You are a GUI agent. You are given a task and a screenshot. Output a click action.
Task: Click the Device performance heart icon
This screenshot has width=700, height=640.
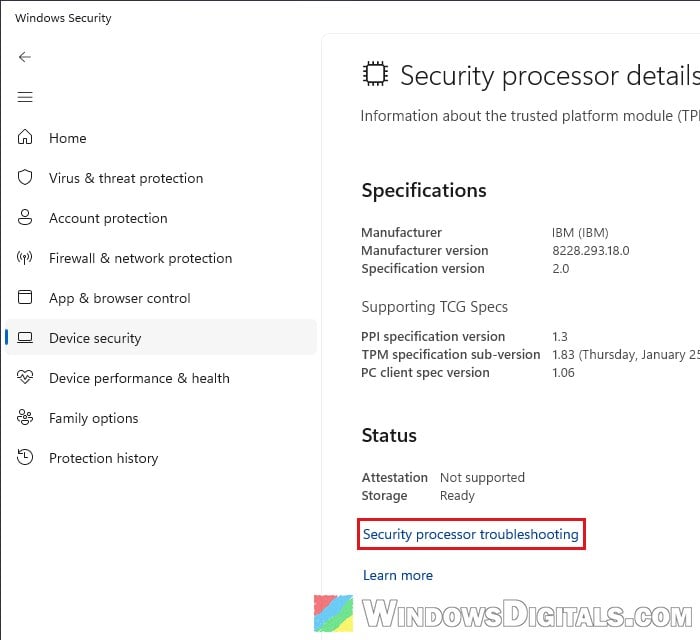25,378
